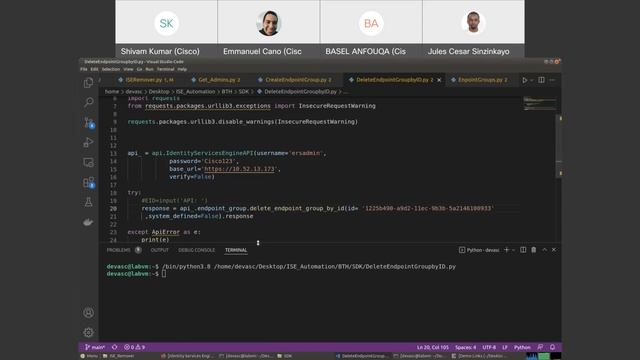Kill terminal with trash icon

(533, 250)
